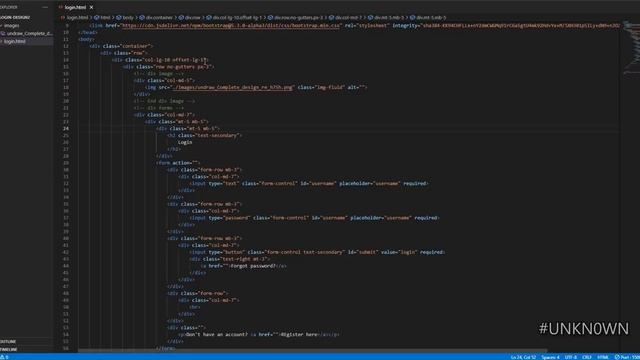
Task: Select login.html in the Explorer tree
Action: [27, 41]
